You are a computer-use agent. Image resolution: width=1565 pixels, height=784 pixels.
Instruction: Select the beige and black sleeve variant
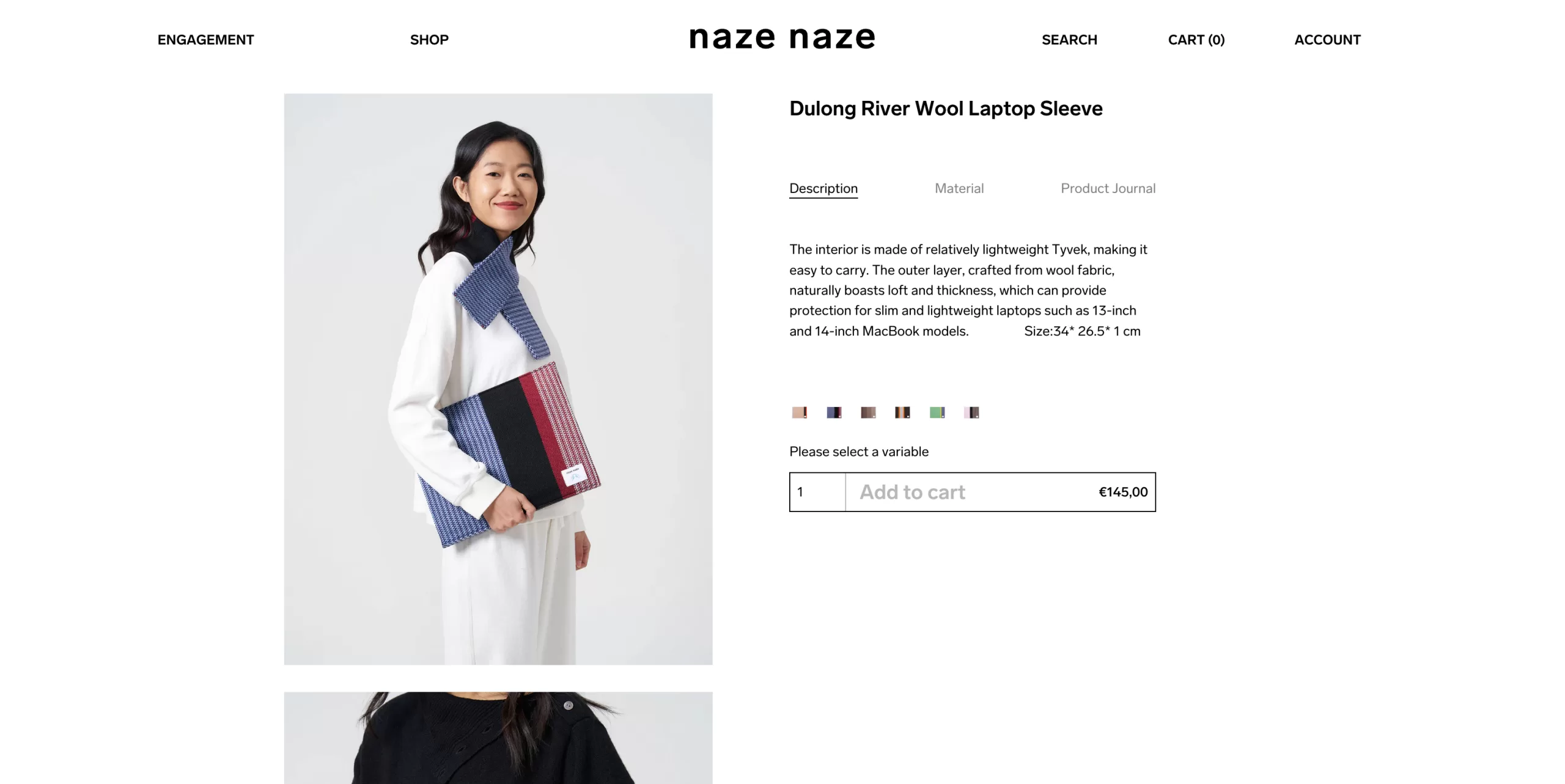tap(800, 412)
